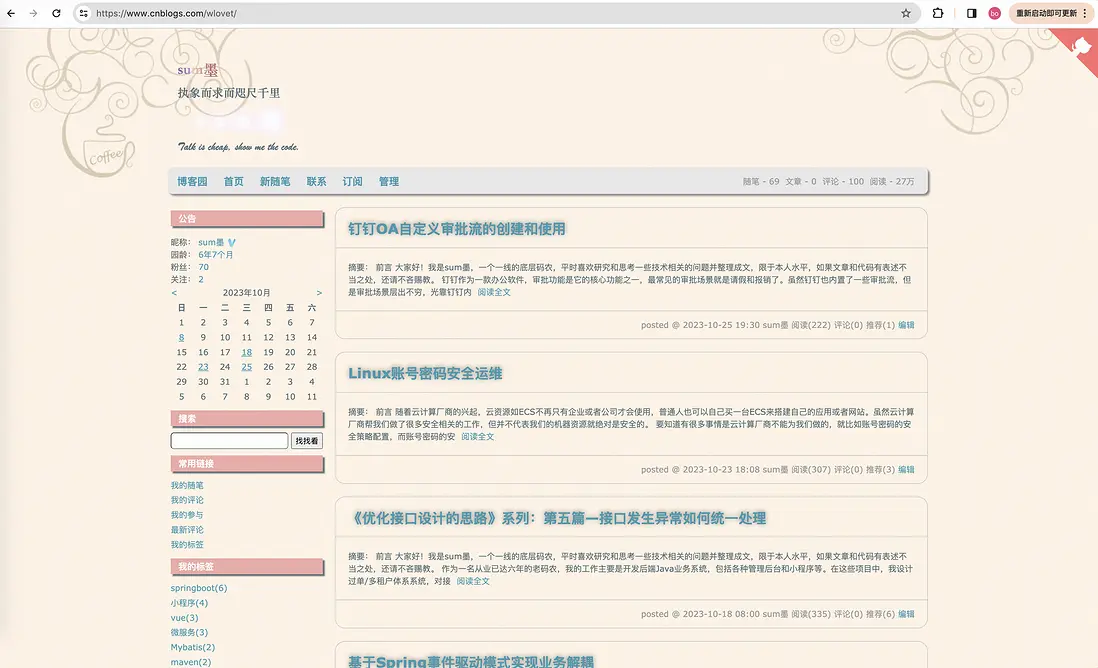Click 阅读全文 for the 钉钉OA post
The width and height of the screenshot is (1098, 668).
pyautogui.click(x=494, y=292)
